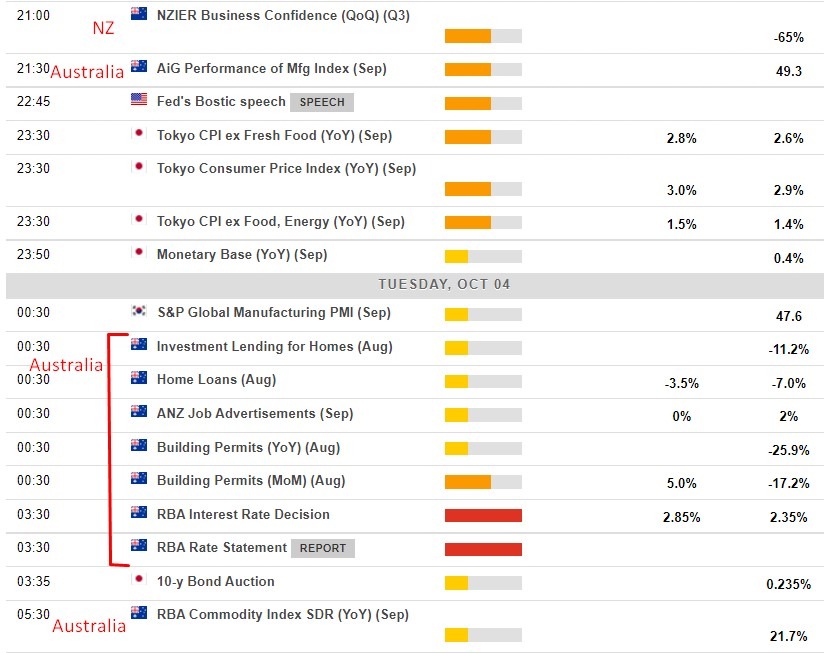Click the SPEECH badge on Fed's Bostic row
This screenshot has width=824, height=653.
click(319, 101)
